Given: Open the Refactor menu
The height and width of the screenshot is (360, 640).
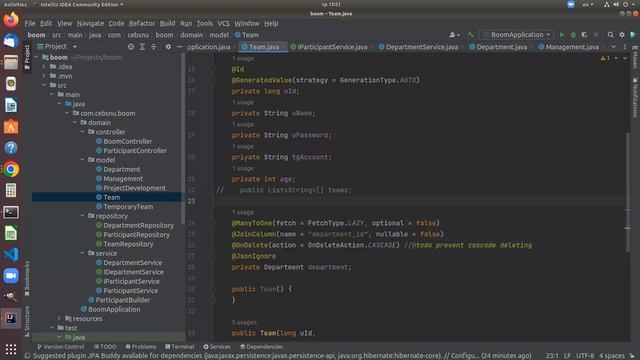Looking at the screenshot, I should [142, 24].
